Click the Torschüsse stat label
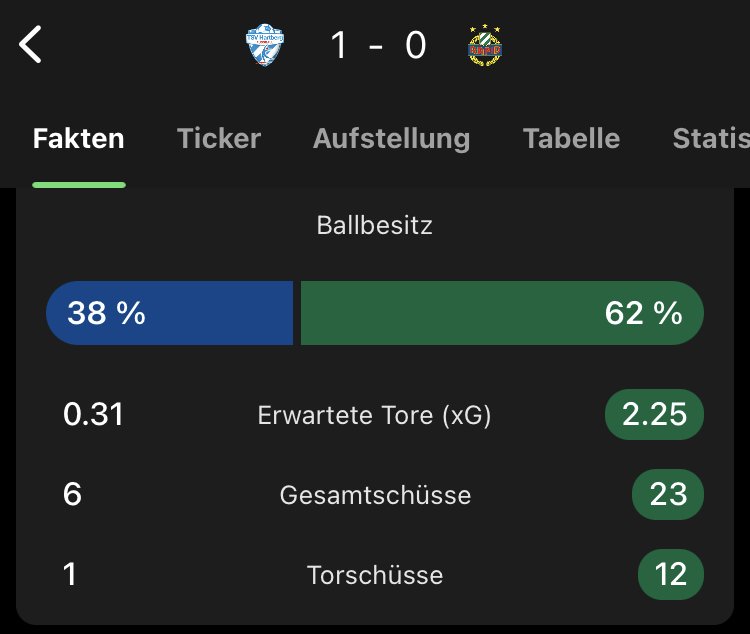 pos(375,575)
